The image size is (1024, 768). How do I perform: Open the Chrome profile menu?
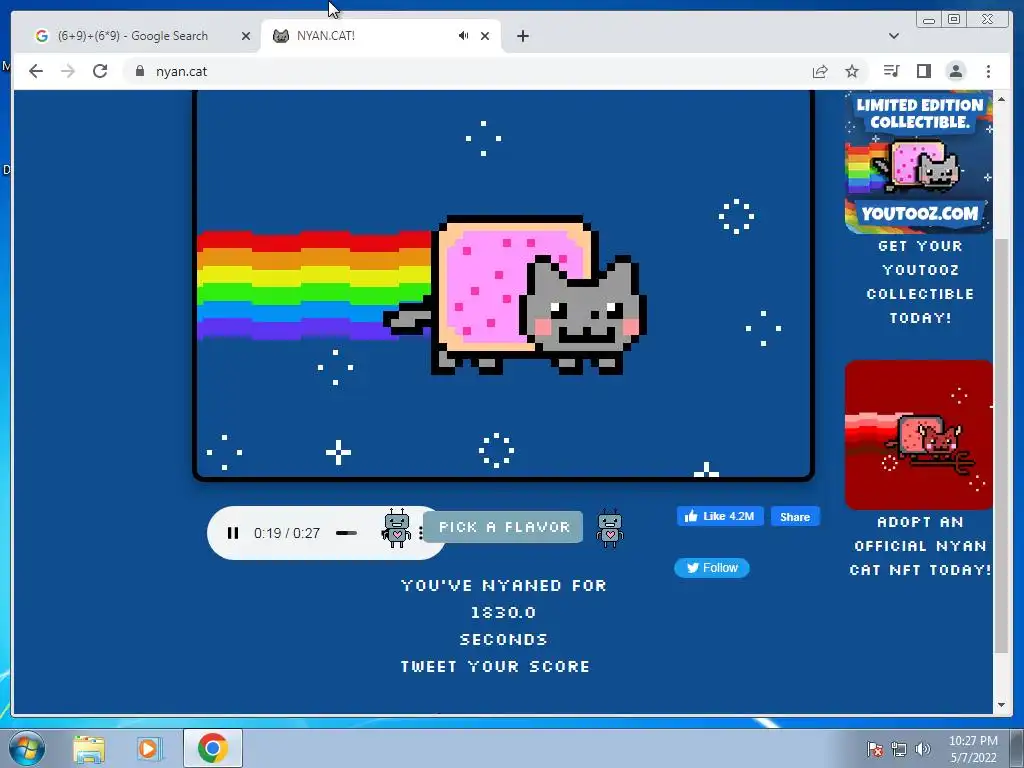pos(956,71)
